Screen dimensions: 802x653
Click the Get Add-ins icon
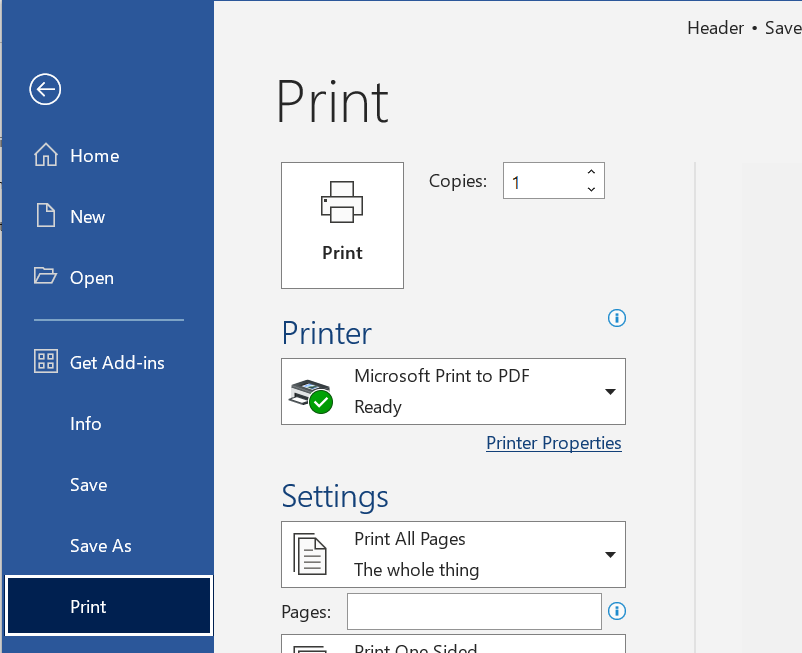pos(45,362)
